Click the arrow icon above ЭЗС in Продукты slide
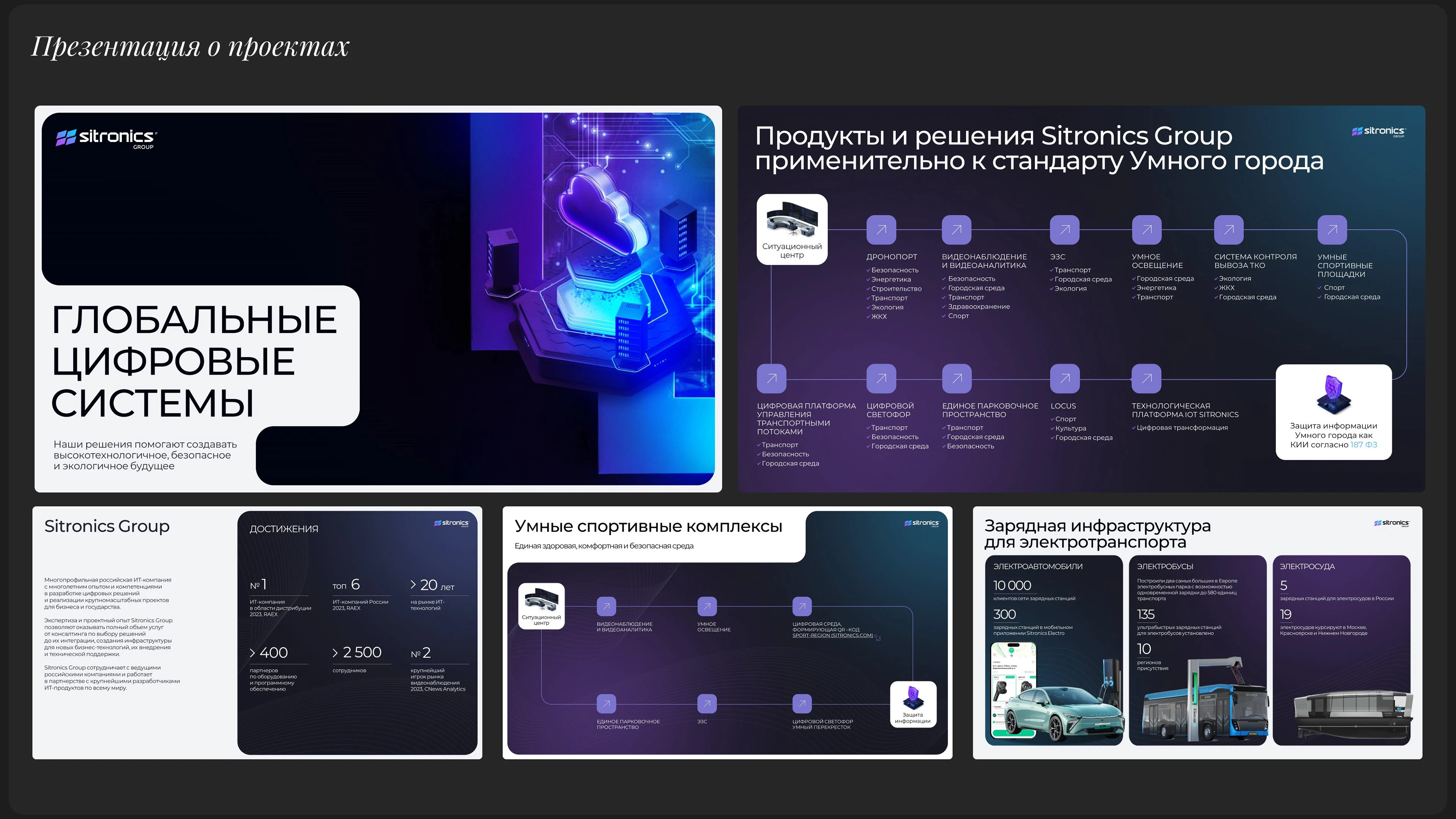The width and height of the screenshot is (1456, 819). pos(1065,229)
